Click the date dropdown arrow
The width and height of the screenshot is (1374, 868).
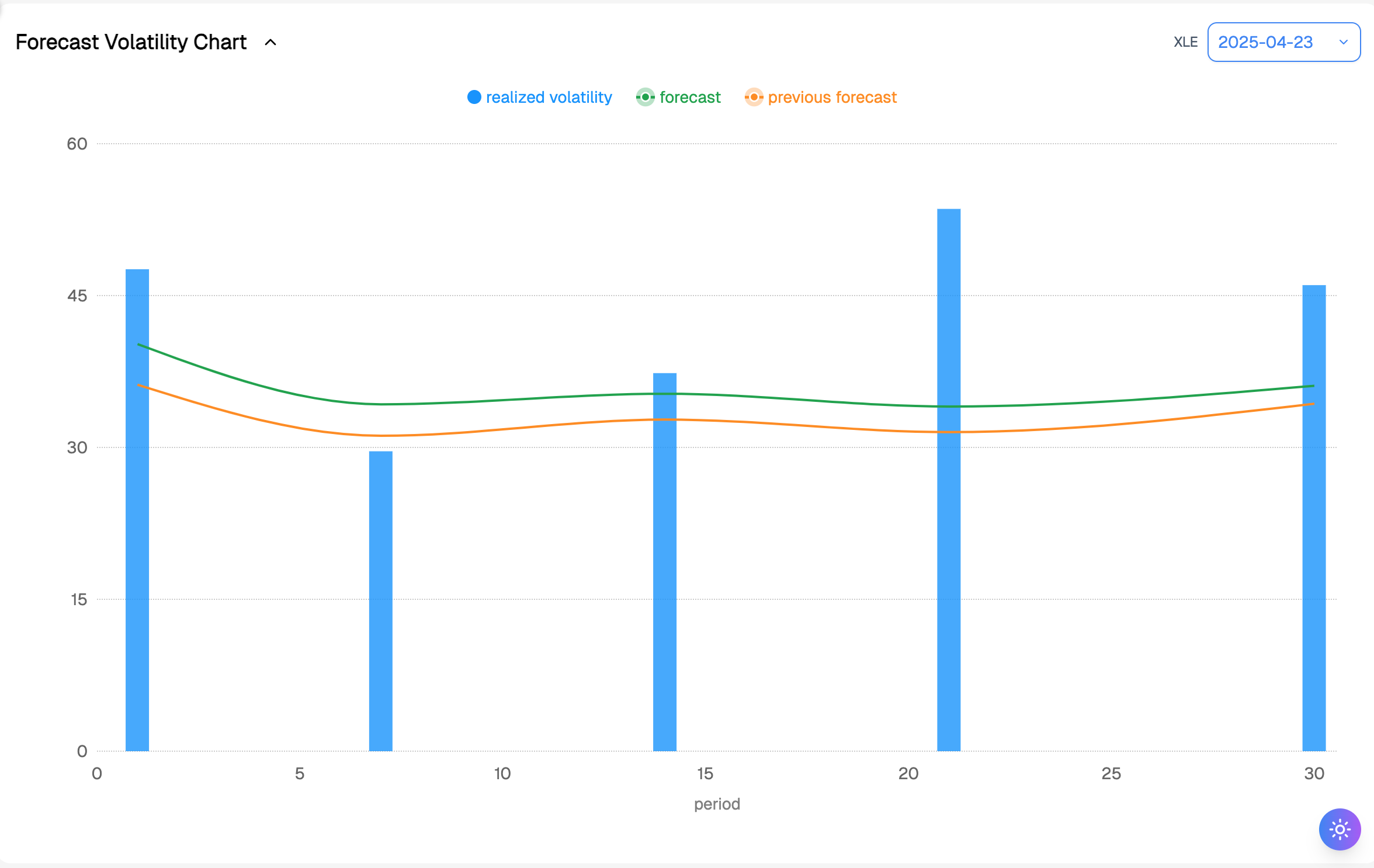1344,42
